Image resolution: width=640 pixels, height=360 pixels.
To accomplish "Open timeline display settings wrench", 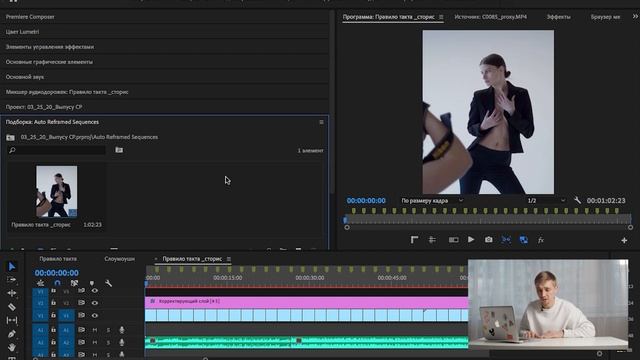I will pyautogui.click(x=109, y=283).
